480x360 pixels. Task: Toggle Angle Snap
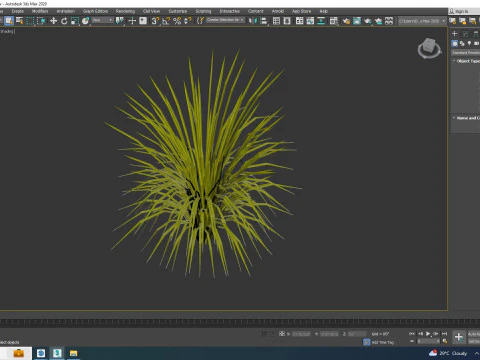click(x=166, y=21)
